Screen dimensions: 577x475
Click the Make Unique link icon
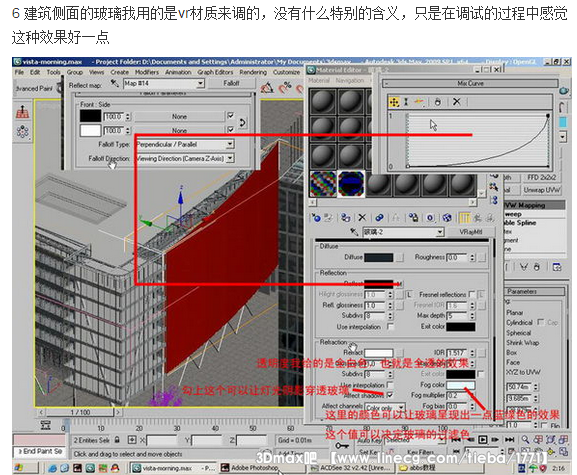379,218
